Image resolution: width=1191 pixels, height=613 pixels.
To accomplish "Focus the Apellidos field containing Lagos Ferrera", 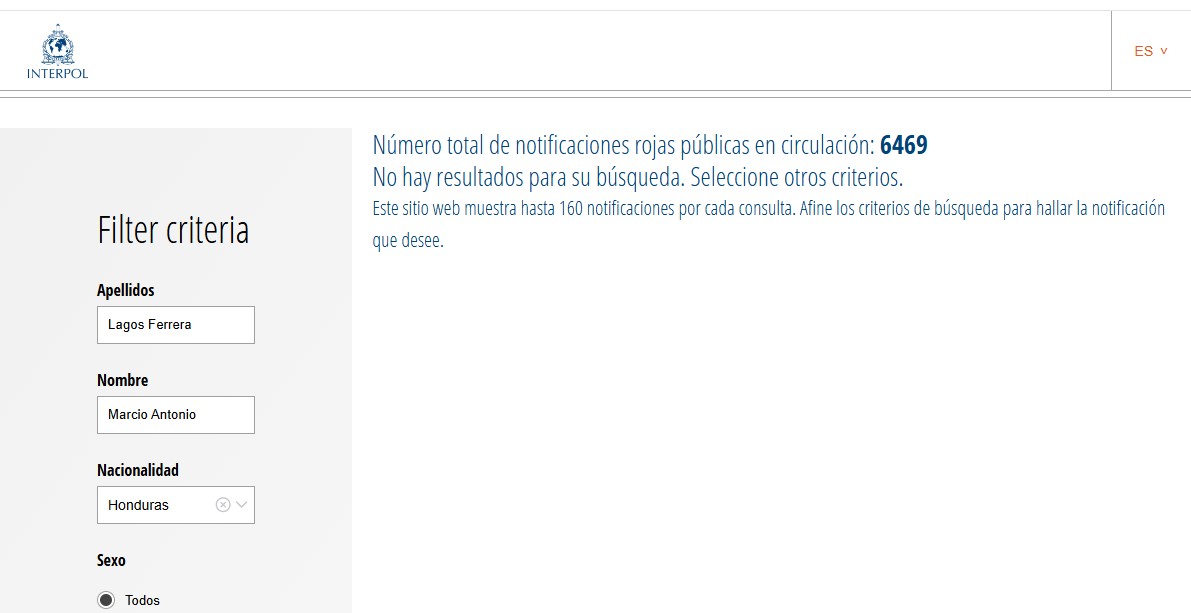I will pyautogui.click(x=175, y=325).
